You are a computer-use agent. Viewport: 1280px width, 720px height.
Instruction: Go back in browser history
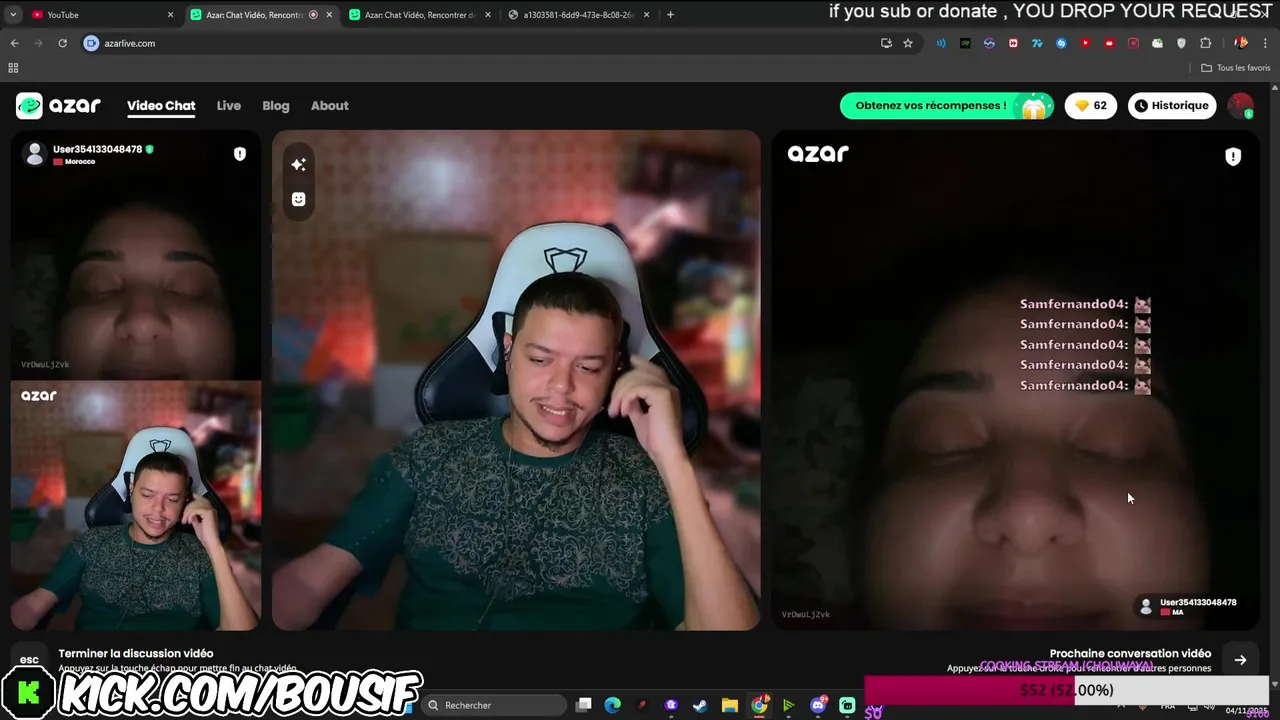[14, 43]
